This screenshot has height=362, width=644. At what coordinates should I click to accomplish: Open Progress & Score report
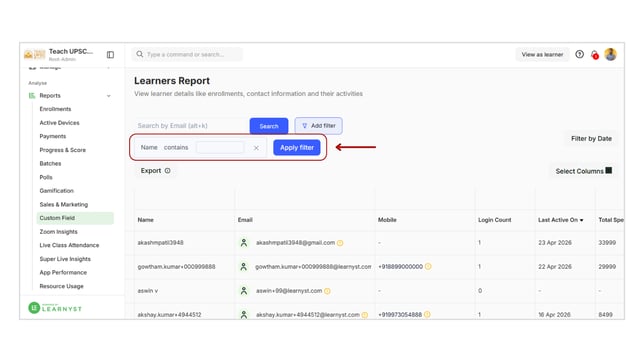(x=62, y=150)
